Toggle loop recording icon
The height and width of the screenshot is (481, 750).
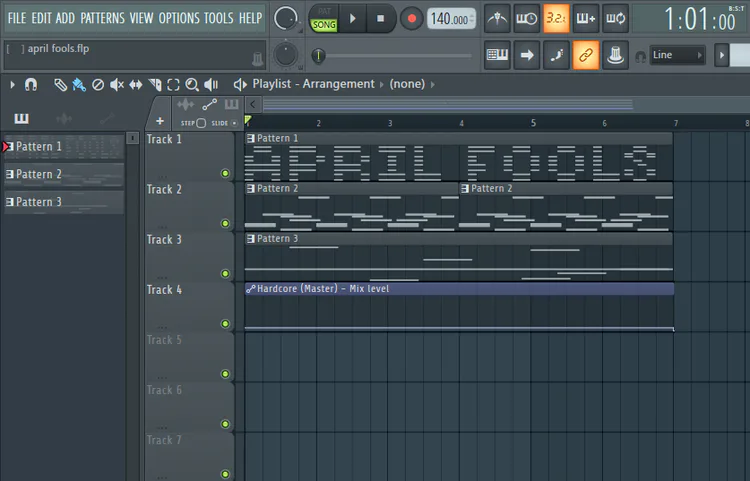point(616,19)
